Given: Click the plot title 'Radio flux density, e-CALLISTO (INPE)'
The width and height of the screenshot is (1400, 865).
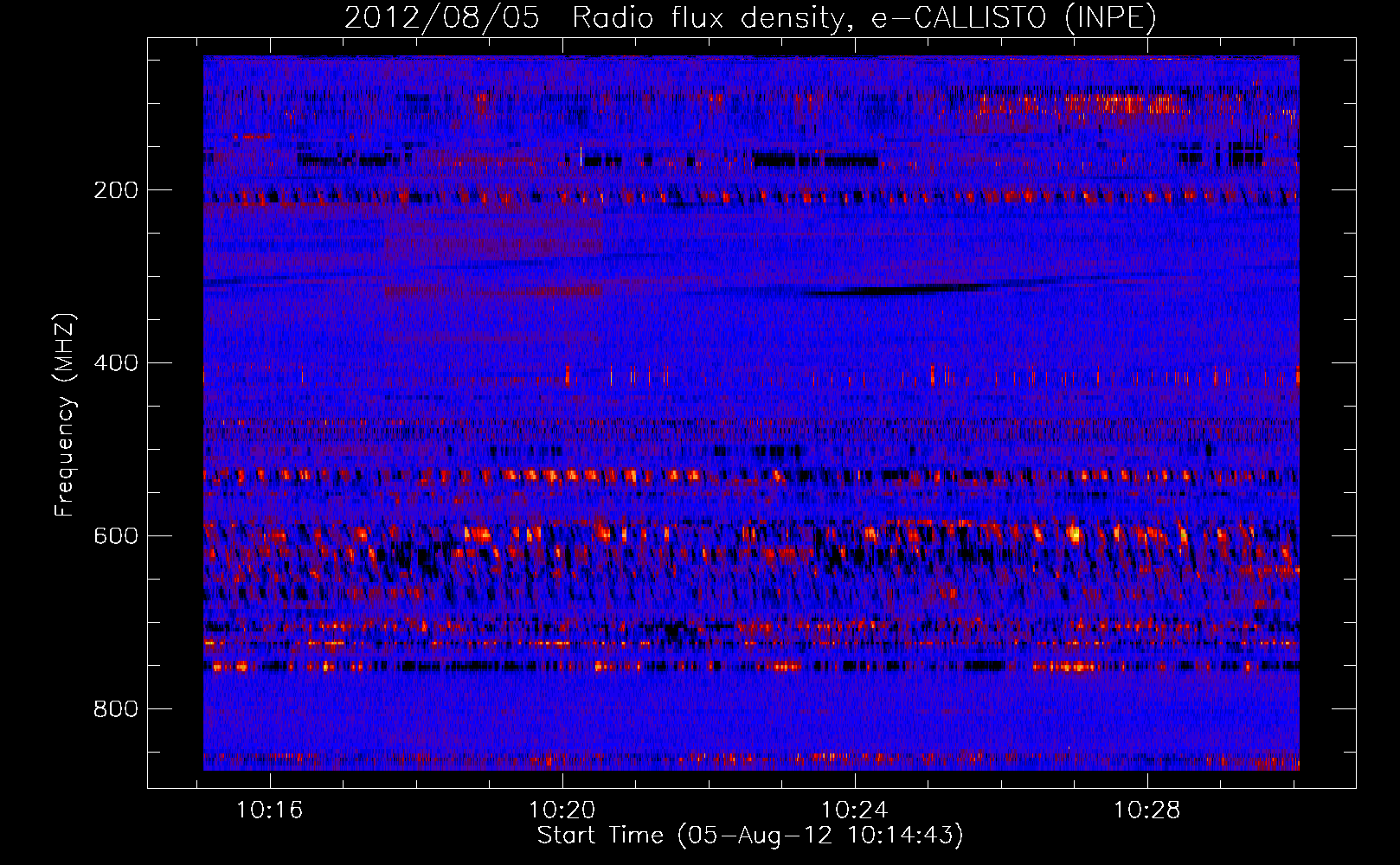Looking at the screenshot, I should pyautogui.click(x=864, y=17).
